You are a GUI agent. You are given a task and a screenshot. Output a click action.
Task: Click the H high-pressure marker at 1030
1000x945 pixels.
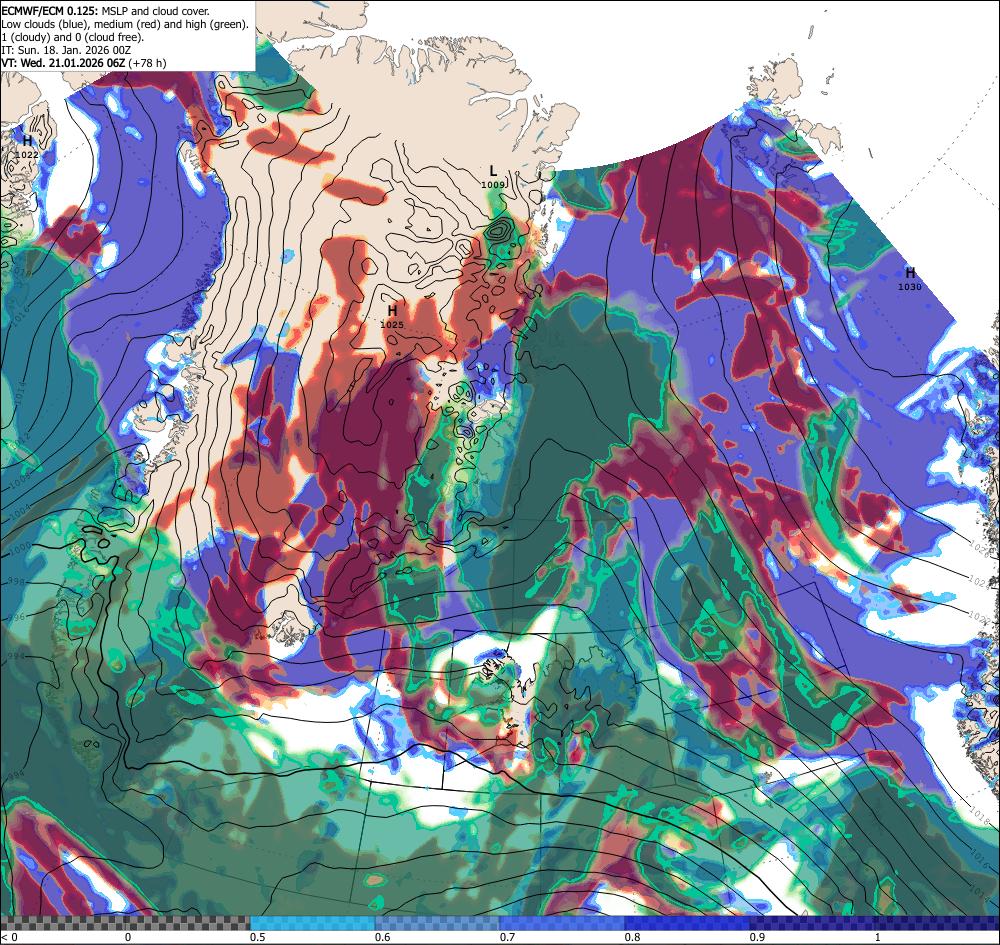910,273
